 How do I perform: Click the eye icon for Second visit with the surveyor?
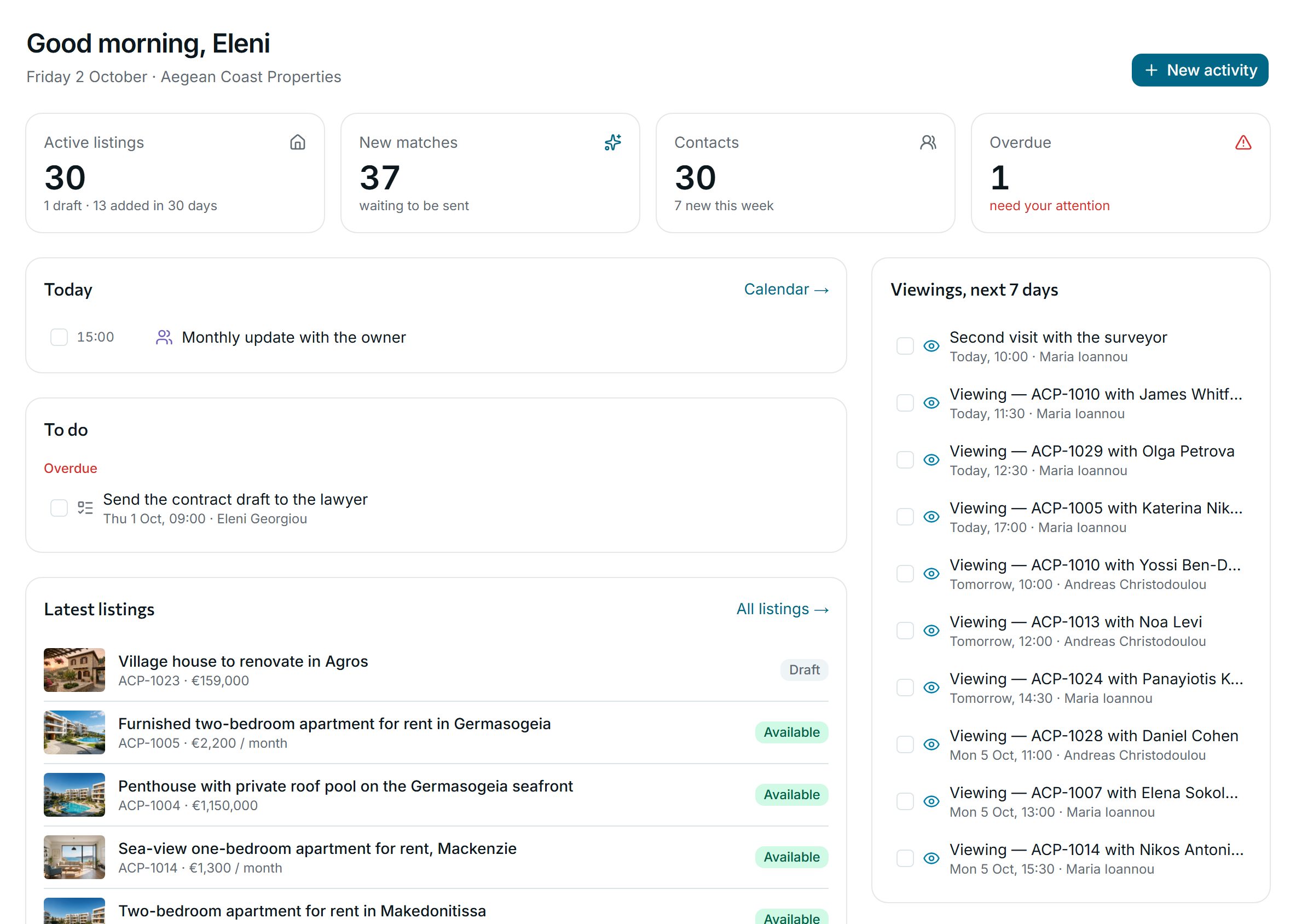click(931, 346)
